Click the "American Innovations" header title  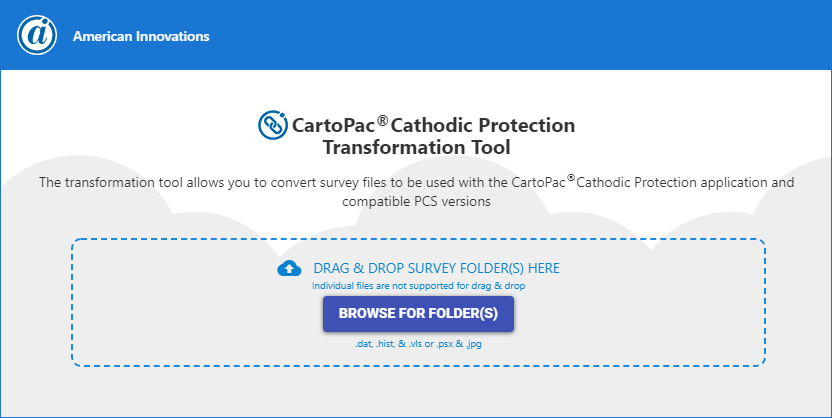(141, 36)
